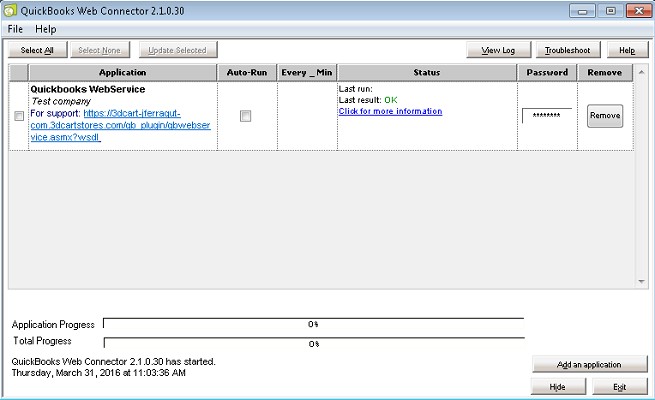Remove the Quickbooks WebService application
Viewport: 655px width, 400px height.
tap(605, 116)
